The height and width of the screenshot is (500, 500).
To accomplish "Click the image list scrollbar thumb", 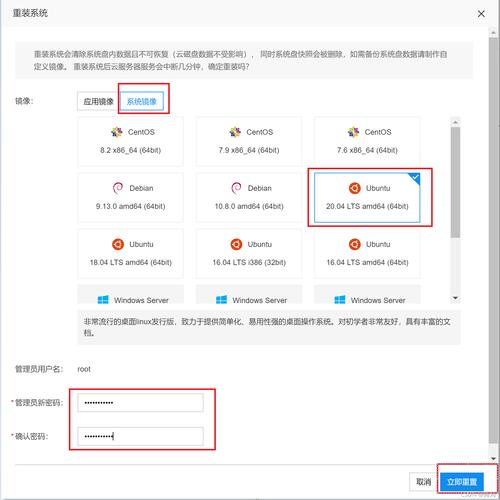I will coord(456,182).
